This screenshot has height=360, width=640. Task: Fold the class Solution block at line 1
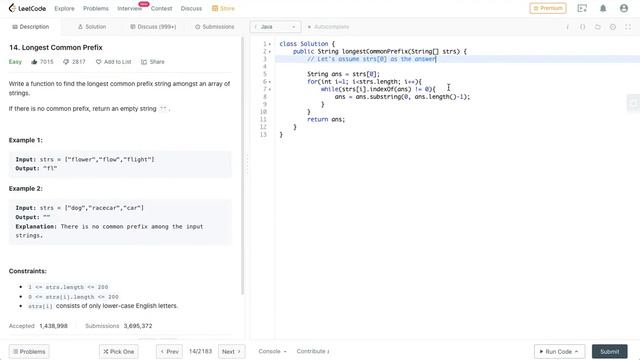270,44
